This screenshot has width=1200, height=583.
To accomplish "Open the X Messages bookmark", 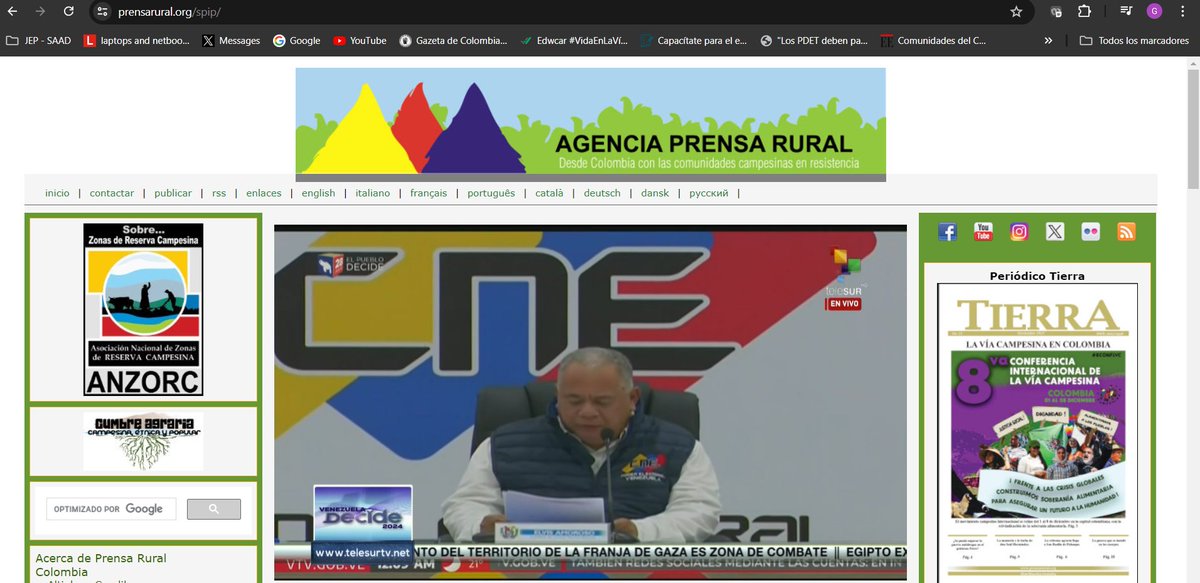I will pyautogui.click(x=231, y=41).
